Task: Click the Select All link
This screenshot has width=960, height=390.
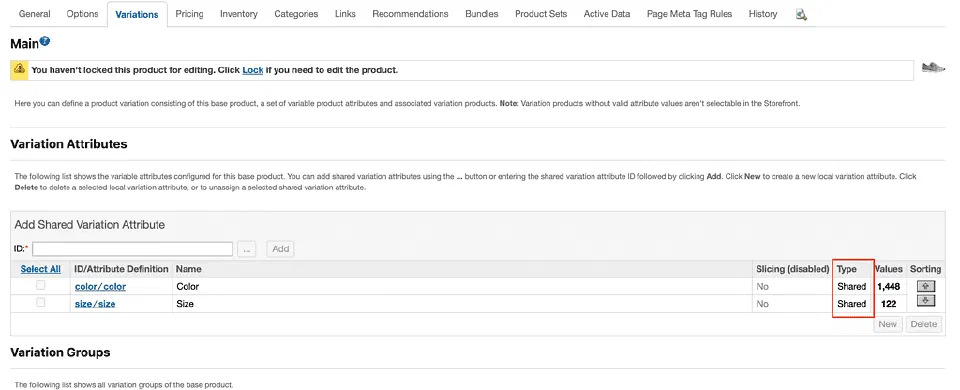Action: click(x=40, y=269)
